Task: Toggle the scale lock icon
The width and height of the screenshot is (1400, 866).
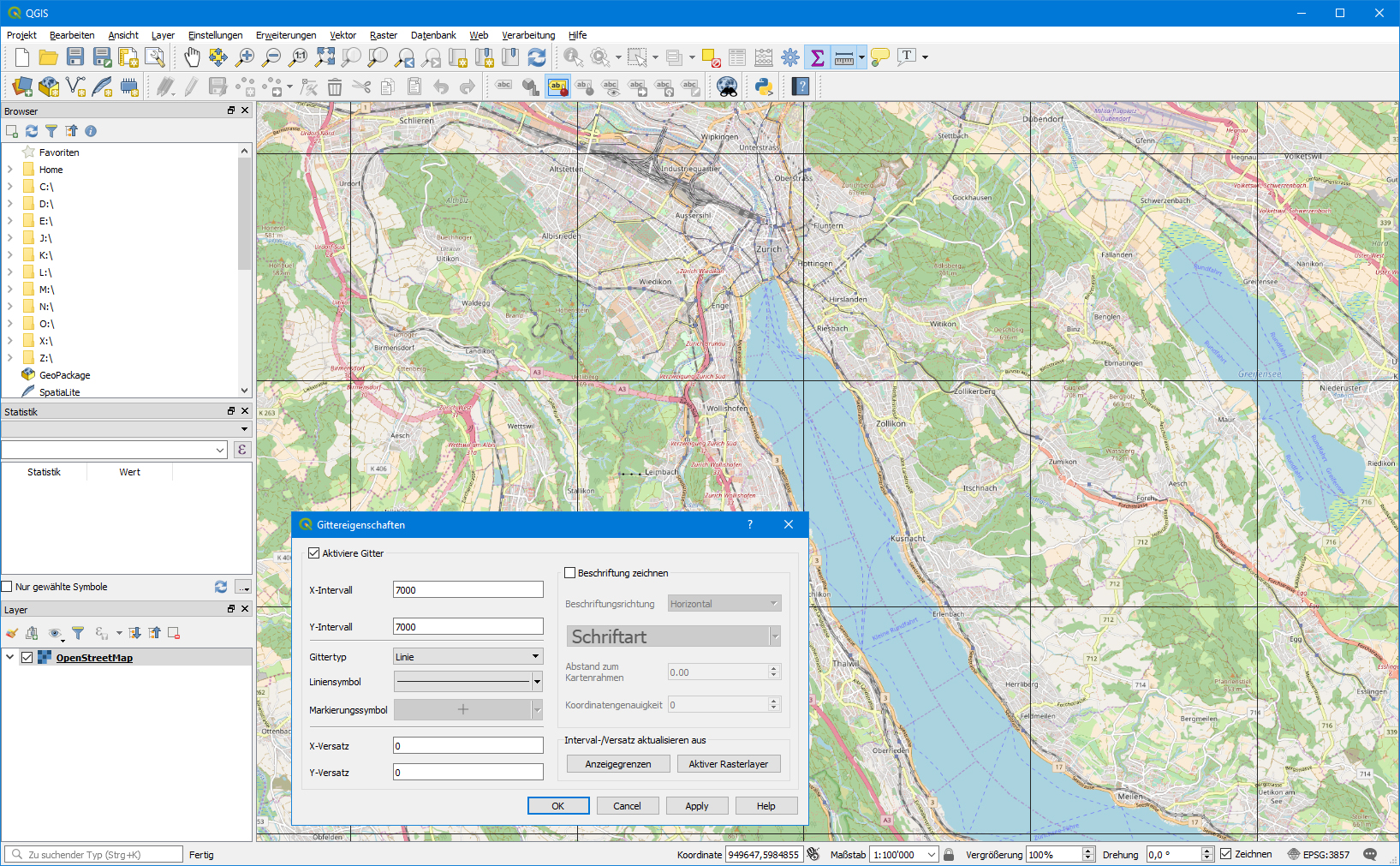Action: pos(949,854)
